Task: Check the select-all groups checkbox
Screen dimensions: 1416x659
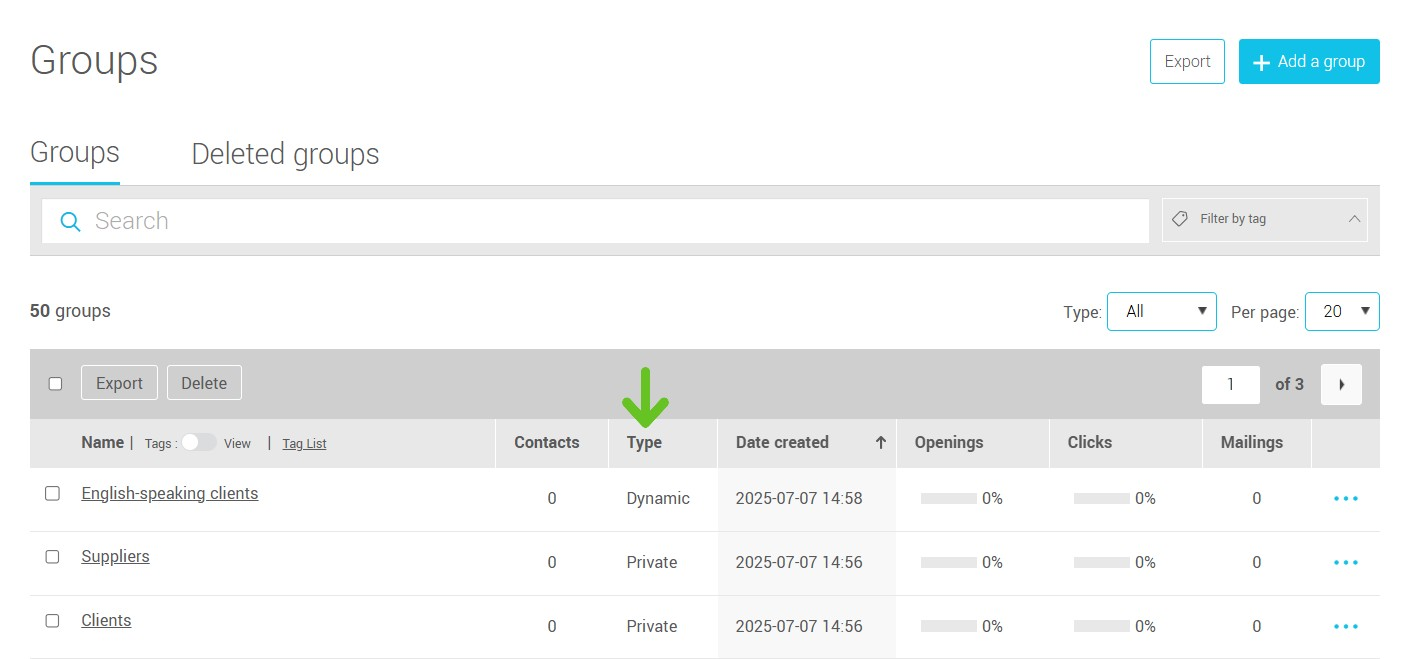Action: [55, 383]
